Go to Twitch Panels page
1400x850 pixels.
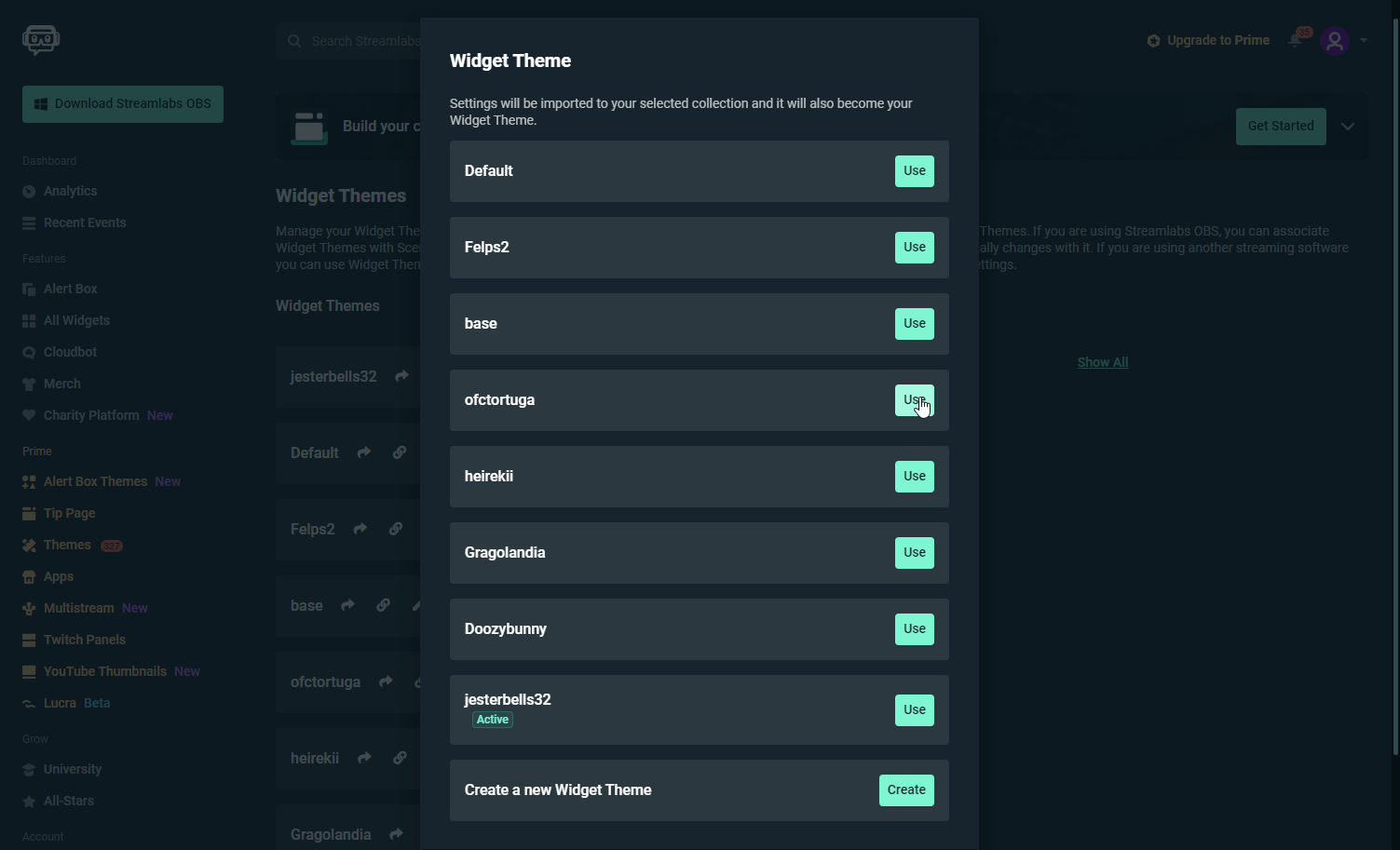coord(84,640)
